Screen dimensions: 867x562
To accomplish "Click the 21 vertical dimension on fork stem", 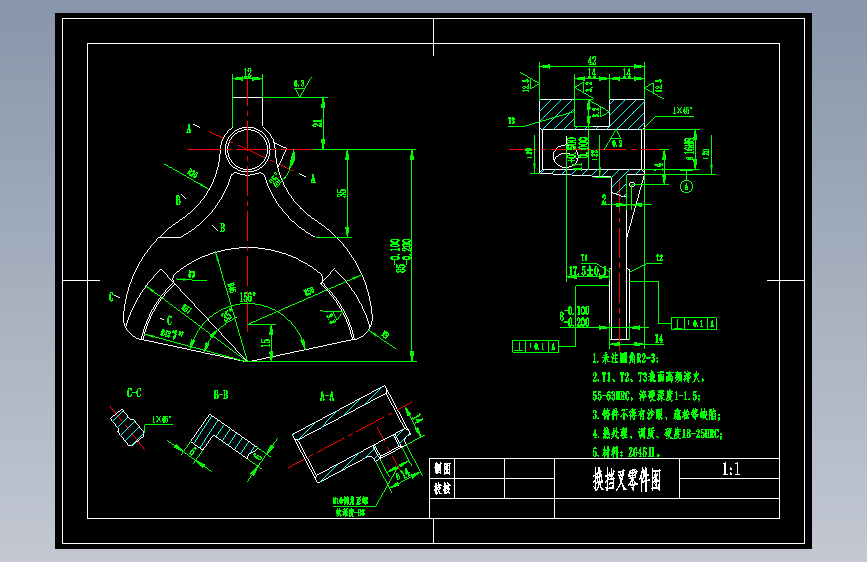I will [317, 123].
